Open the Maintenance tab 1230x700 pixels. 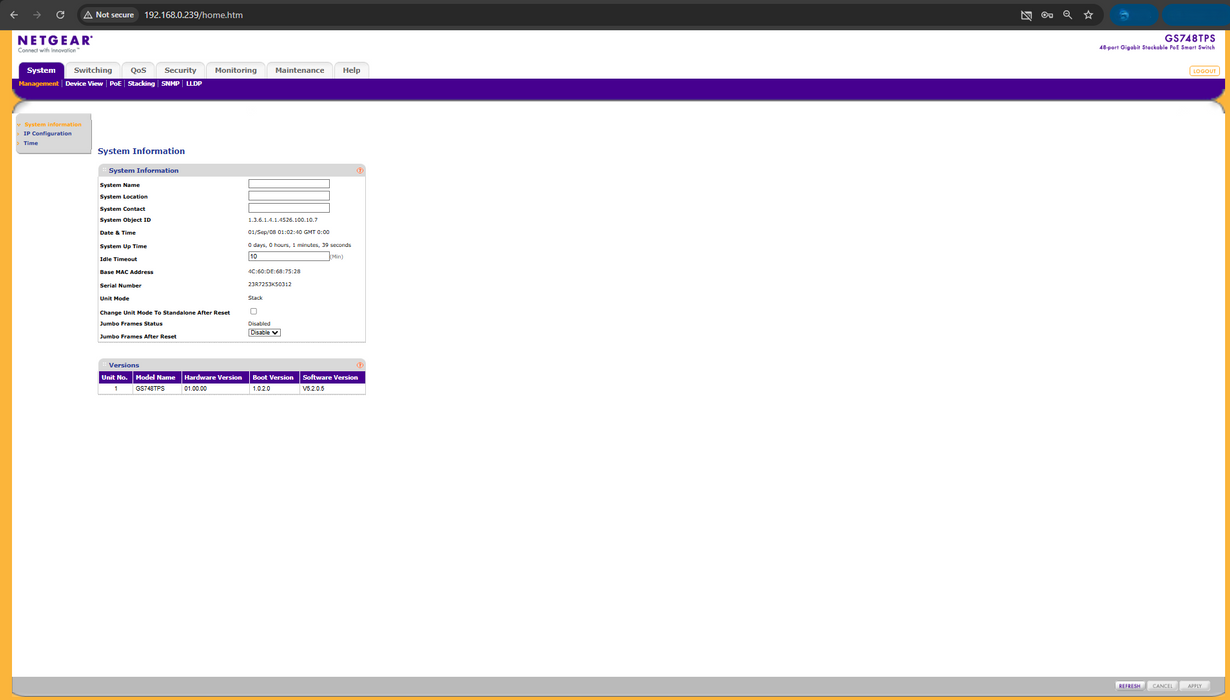(x=299, y=70)
